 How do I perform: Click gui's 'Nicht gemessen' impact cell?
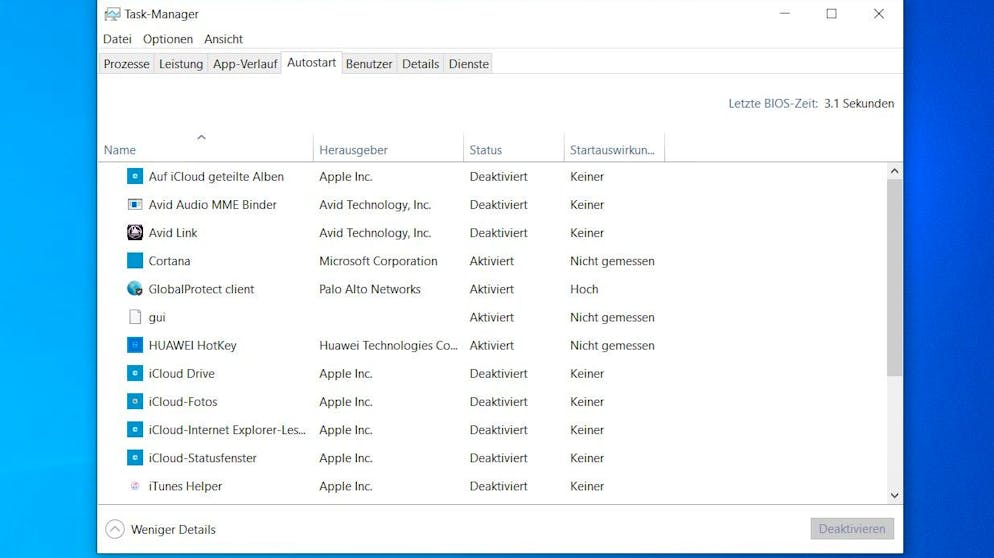point(612,317)
